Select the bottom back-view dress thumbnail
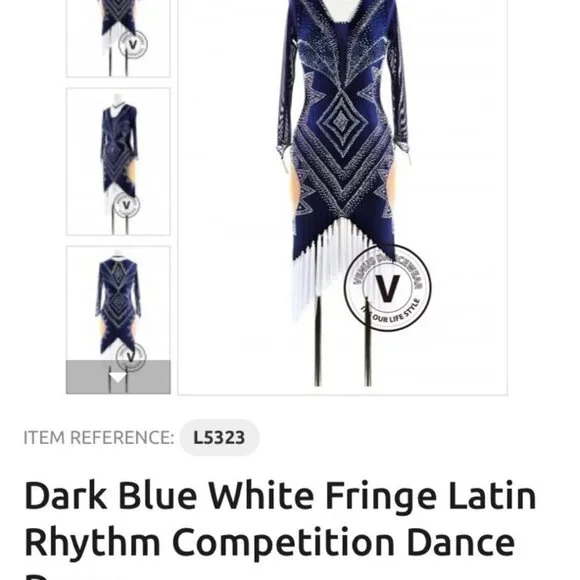Screen dimensions: 580x580 coord(118,303)
